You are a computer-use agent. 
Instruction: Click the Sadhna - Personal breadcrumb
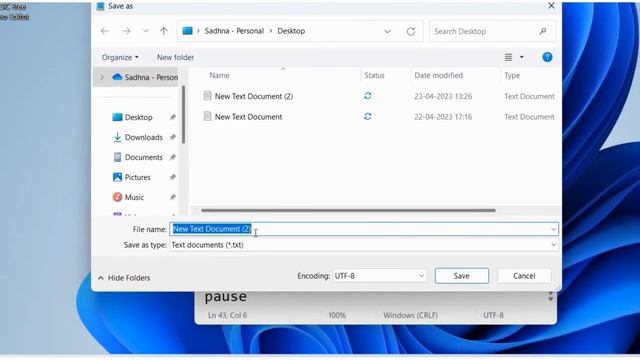pyautogui.click(x=234, y=31)
